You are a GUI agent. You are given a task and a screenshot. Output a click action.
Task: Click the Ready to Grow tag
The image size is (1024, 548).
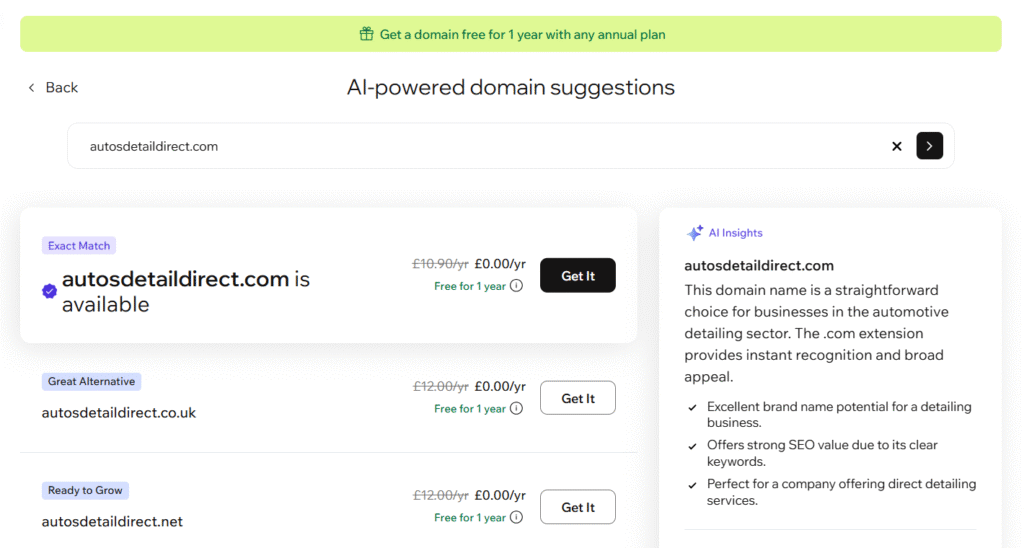(85, 490)
